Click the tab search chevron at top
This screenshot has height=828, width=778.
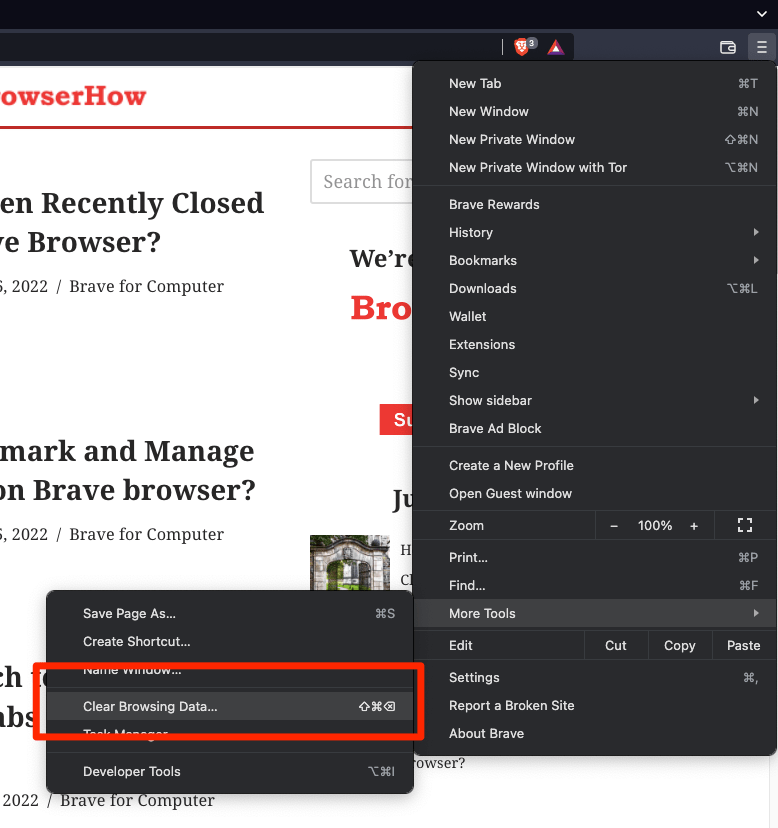762,14
